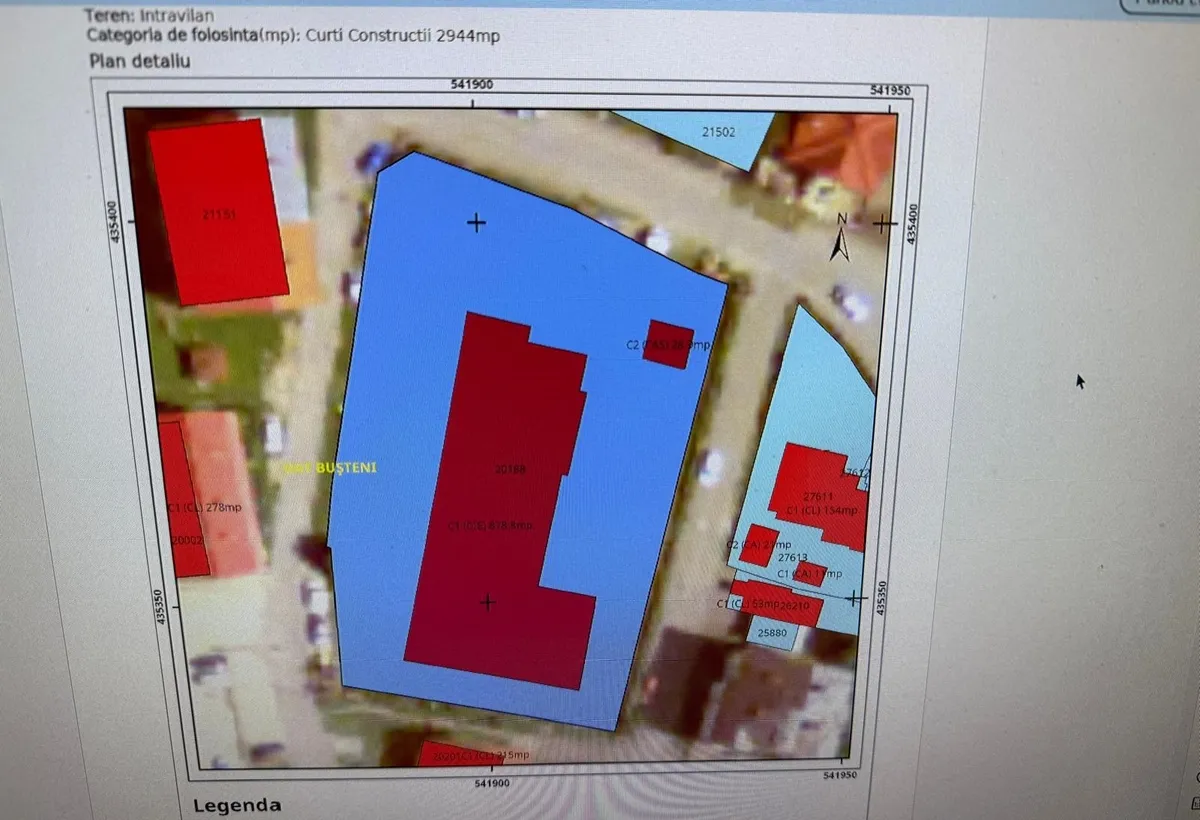Click the C1 (CL) 278mp label
1200x820 pixels.
click(205, 508)
